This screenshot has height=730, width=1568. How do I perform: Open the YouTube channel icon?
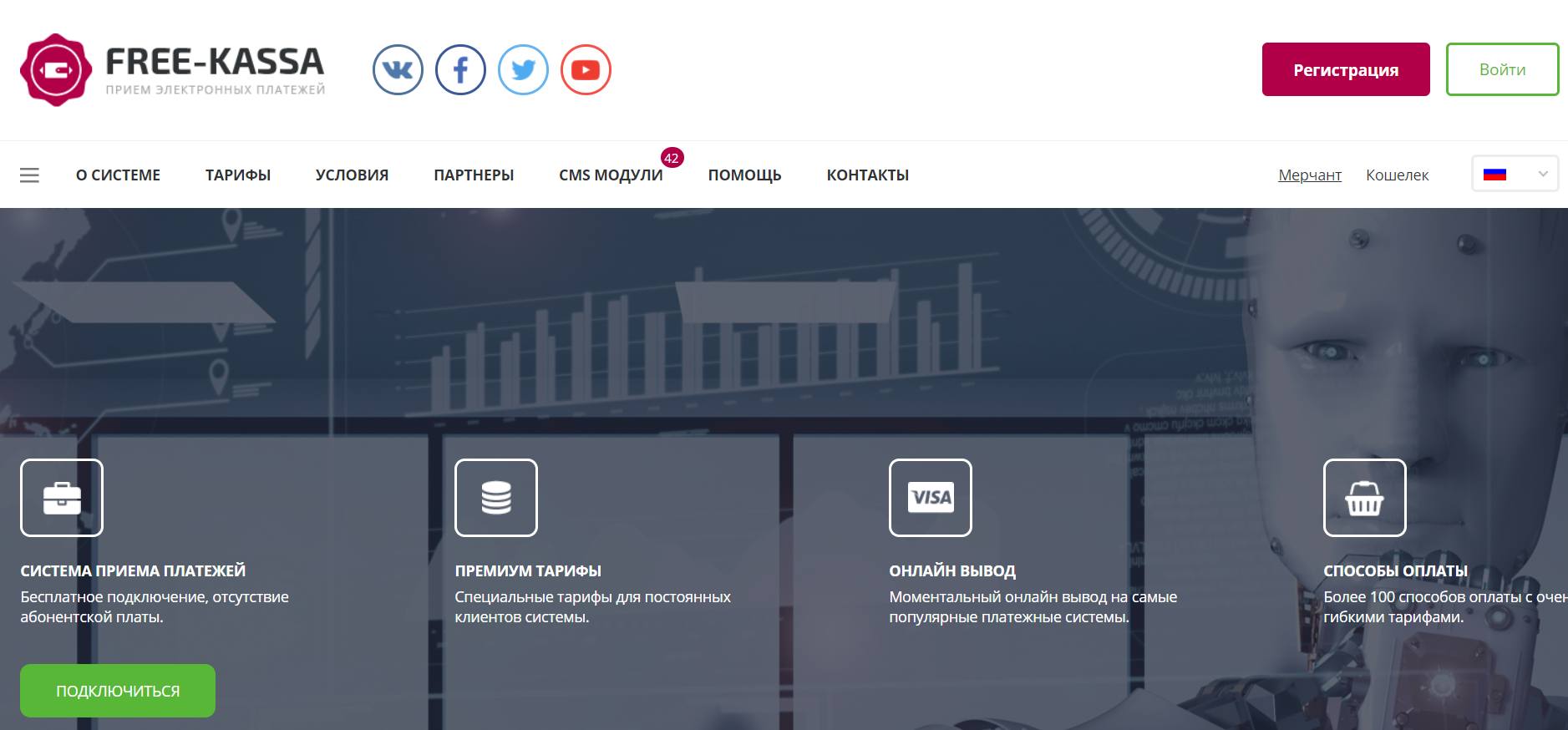[586, 69]
